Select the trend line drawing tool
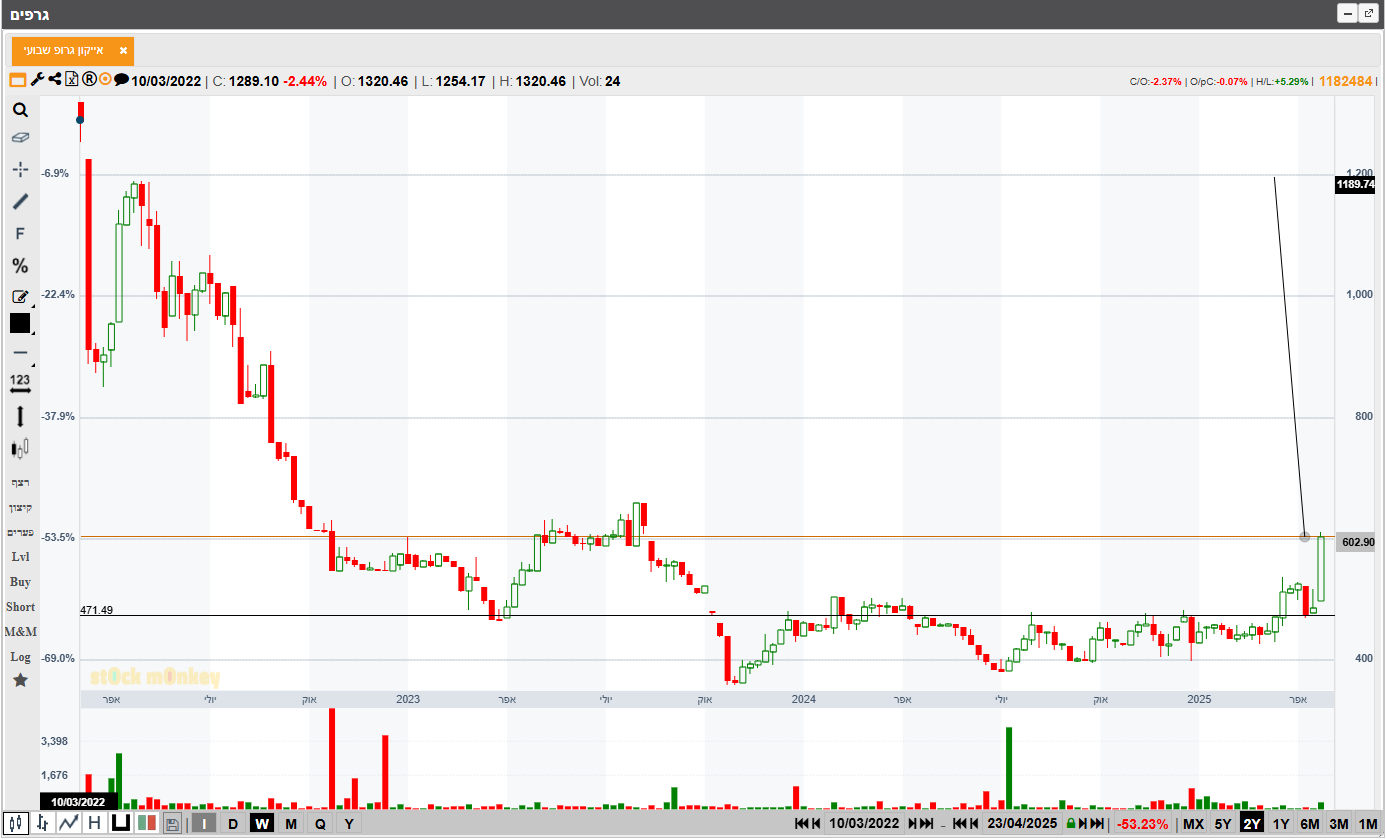The image size is (1386, 840). (x=20, y=202)
